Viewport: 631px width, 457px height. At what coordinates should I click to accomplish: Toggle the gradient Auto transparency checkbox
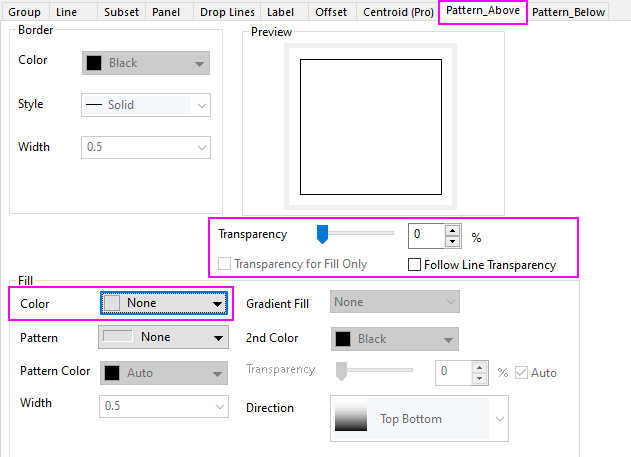pyautogui.click(x=521, y=373)
